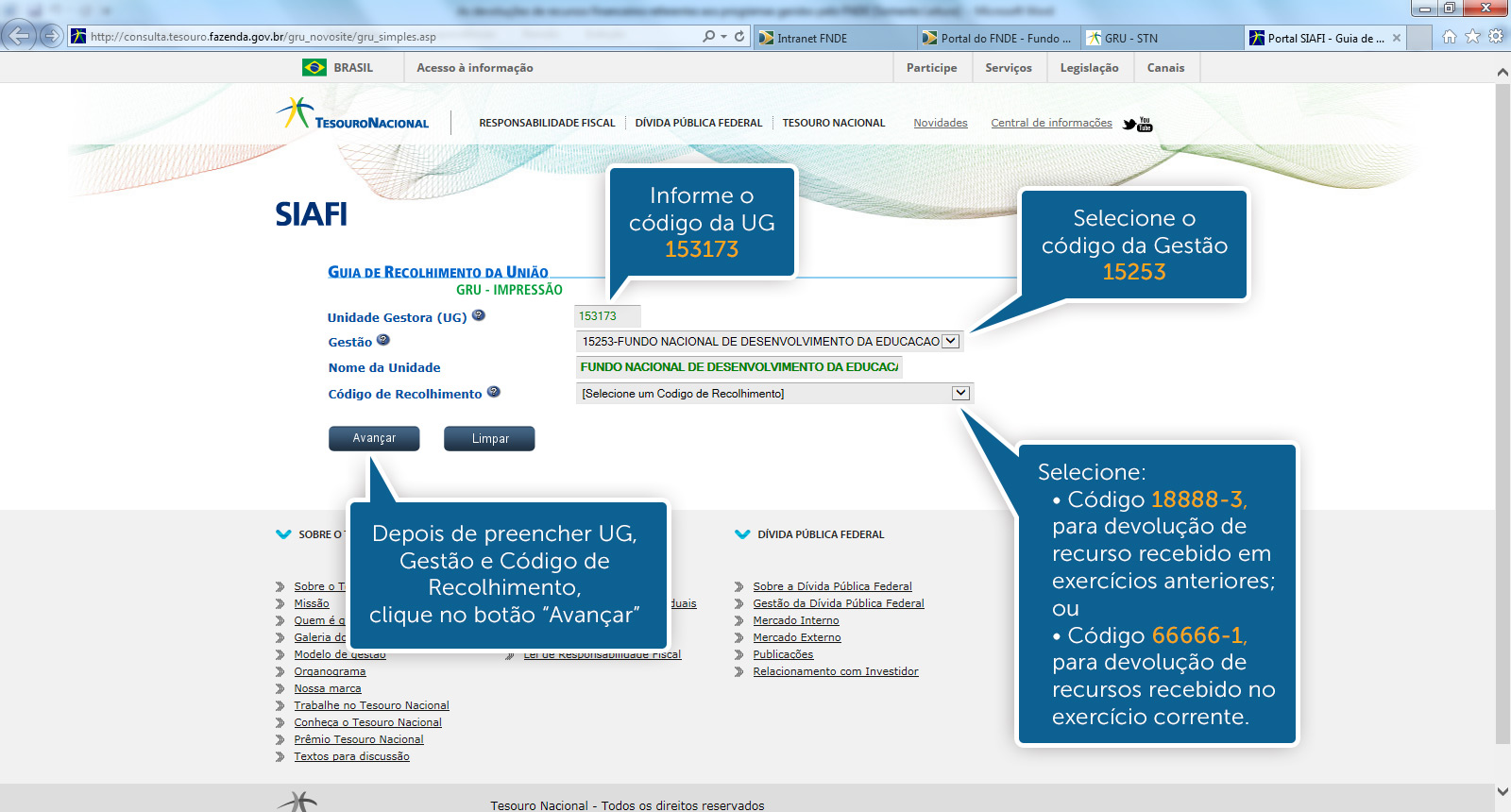
Task: Click help icon beside Gestão label
Action: click(383, 340)
